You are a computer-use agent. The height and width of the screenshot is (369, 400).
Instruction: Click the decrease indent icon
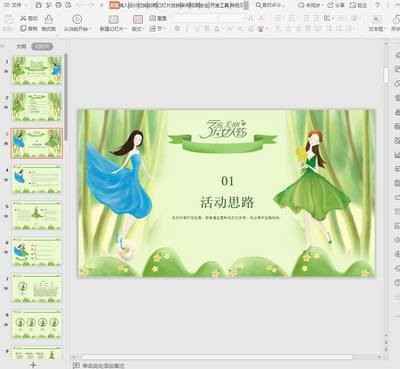(306, 18)
